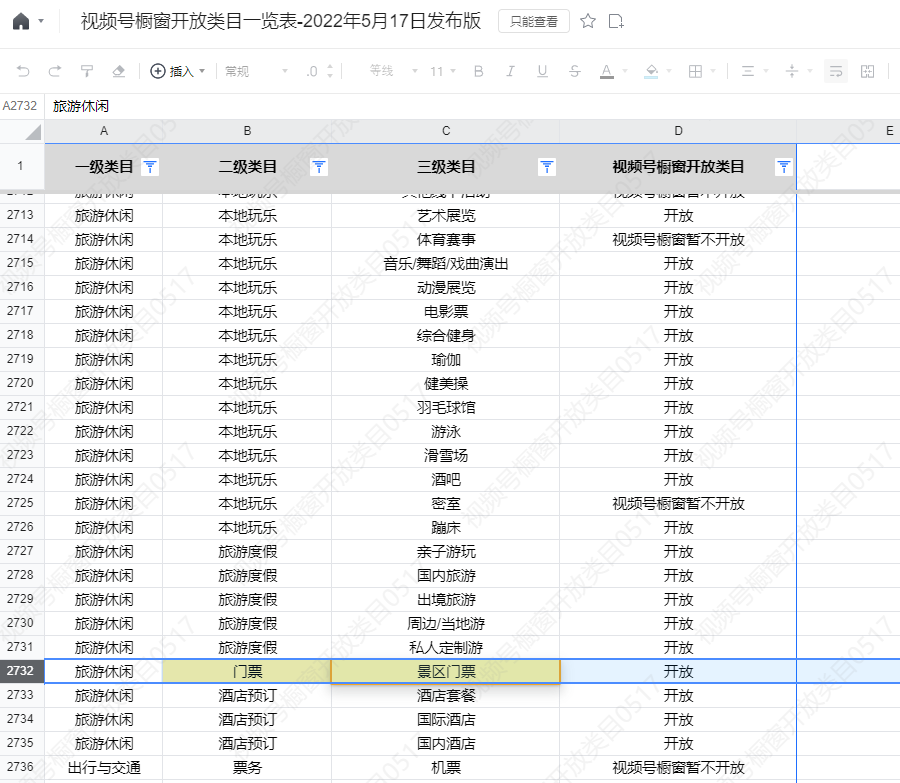Click the 门票 cell in row 2732
The height and width of the screenshot is (783, 900).
[247, 672]
